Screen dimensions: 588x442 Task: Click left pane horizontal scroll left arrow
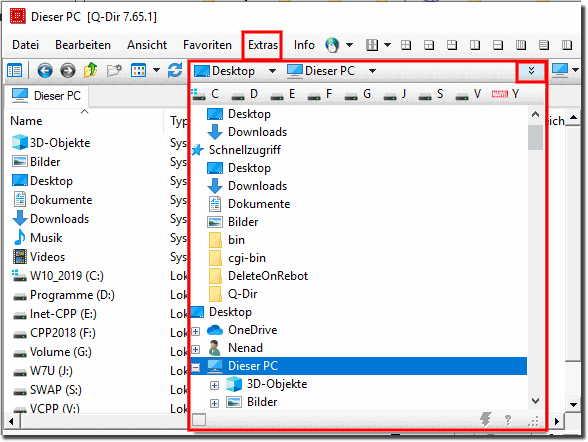pyautogui.click(x=11, y=421)
